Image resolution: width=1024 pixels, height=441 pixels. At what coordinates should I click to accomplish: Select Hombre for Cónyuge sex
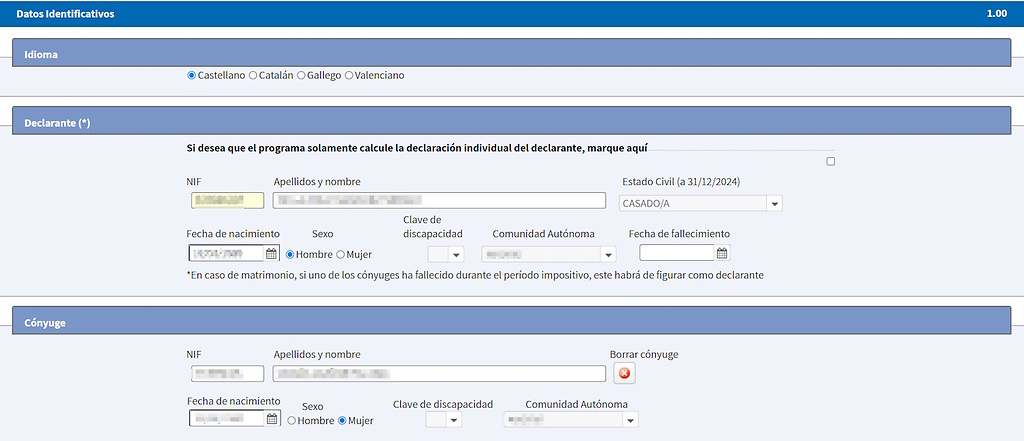[x=291, y=421]
